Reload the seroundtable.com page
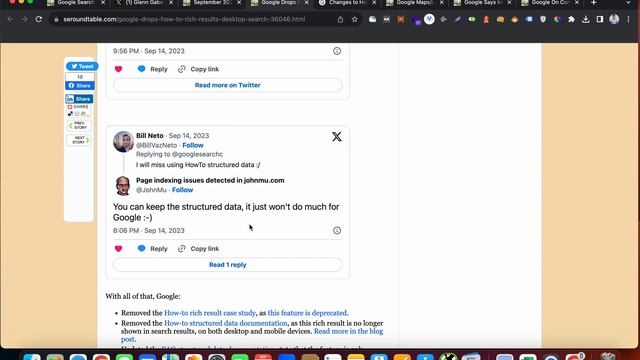 point(38,19)
